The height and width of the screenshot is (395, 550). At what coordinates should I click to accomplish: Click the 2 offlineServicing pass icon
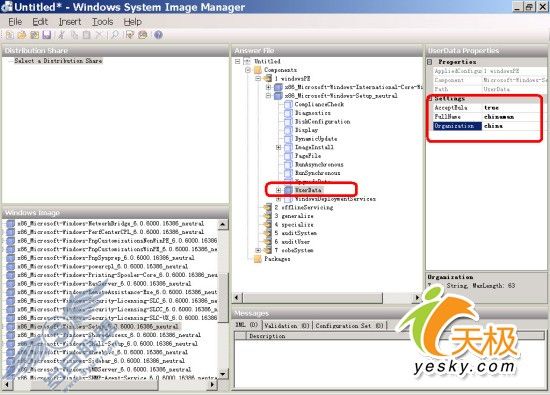(268, 207)
